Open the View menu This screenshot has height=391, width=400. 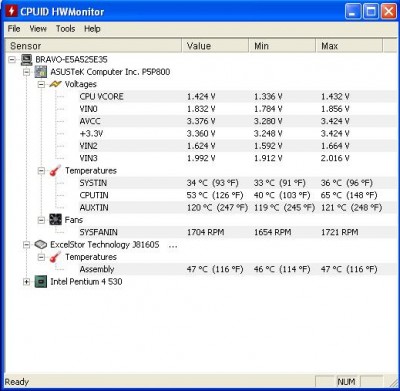[38, 29]
